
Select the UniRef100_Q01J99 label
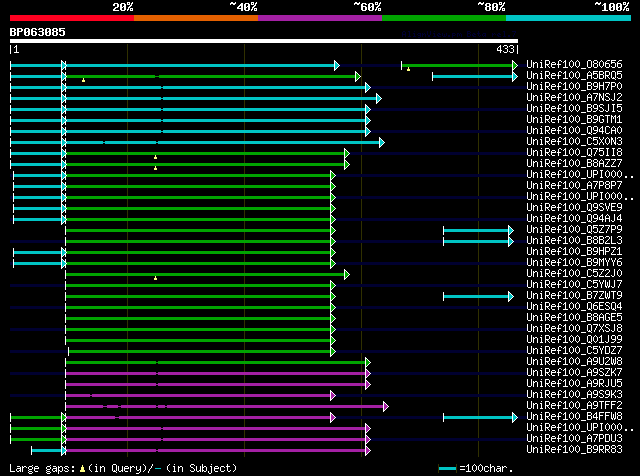[574, 339]
